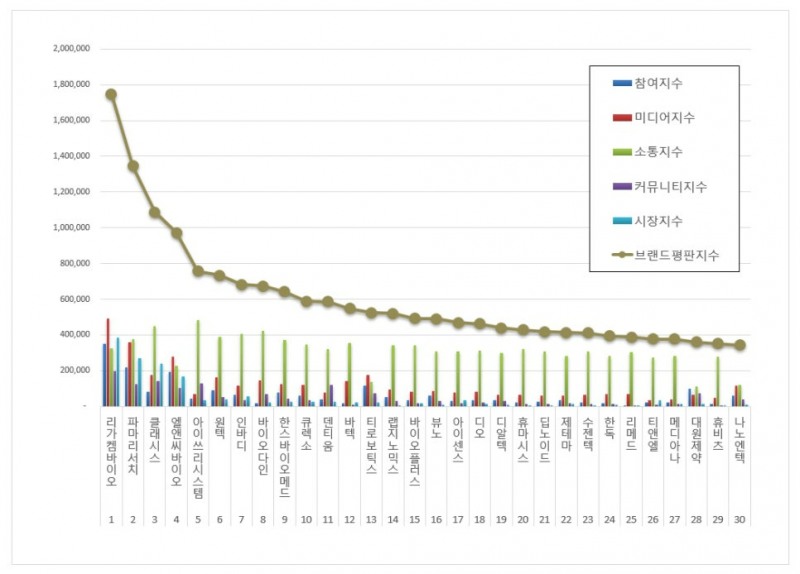The width and height of the screenshot is (800, 574).
Task: Select the 나노엔텍 axis label
Action: pos(740,440)
